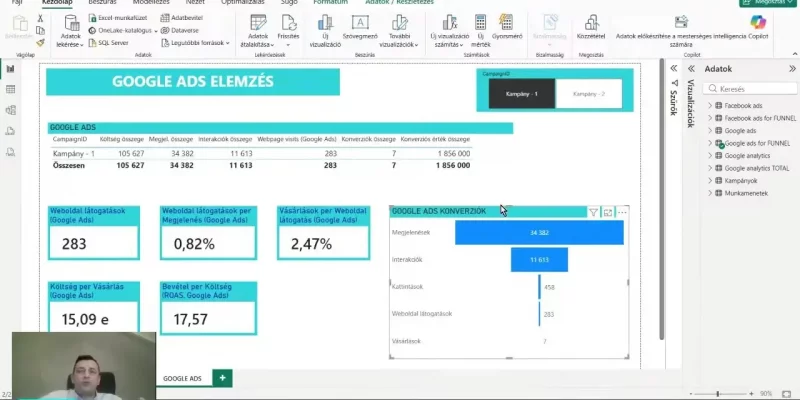The height and width of the screenshot is (400, 800).
Task: Click the 34 382 Megjelenések funnel bar
Action: pyautogui.click(x=539, y=233)
